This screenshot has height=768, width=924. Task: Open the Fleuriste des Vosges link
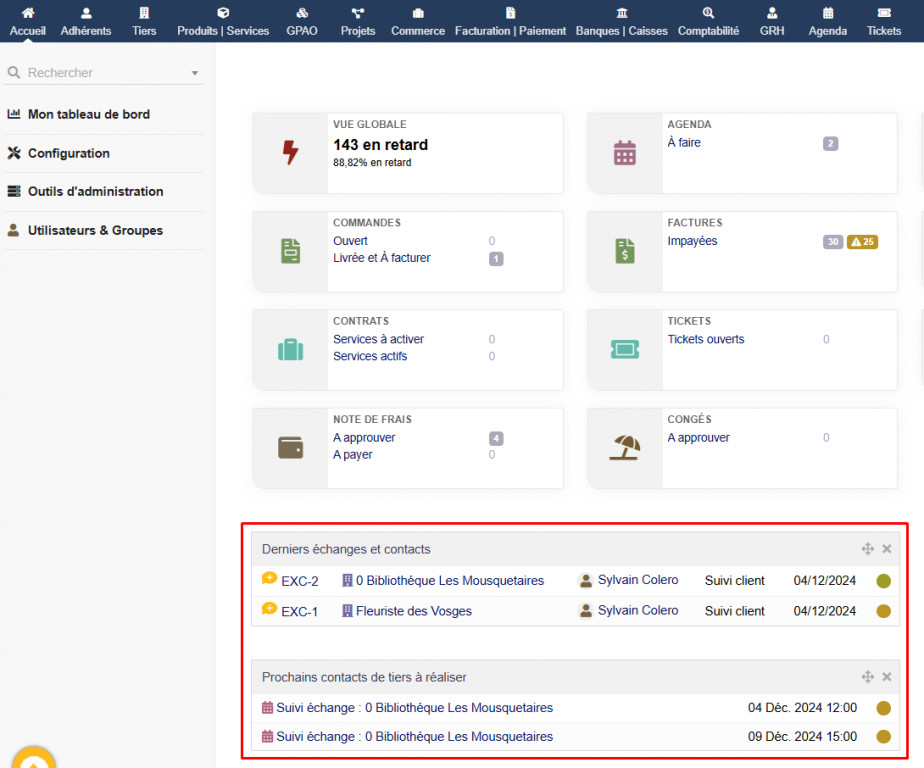tap(413, 611)
